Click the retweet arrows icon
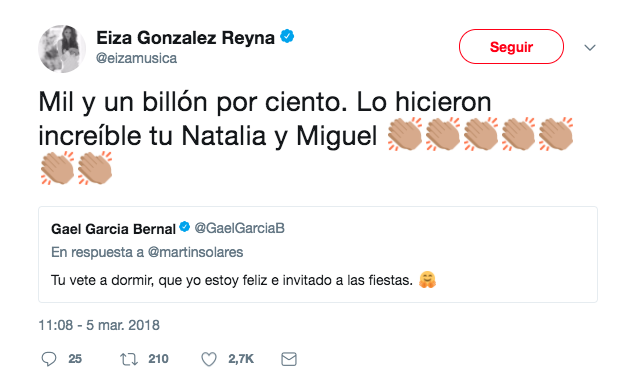This screenshot has width=635, height=389. tap(129, 359)
